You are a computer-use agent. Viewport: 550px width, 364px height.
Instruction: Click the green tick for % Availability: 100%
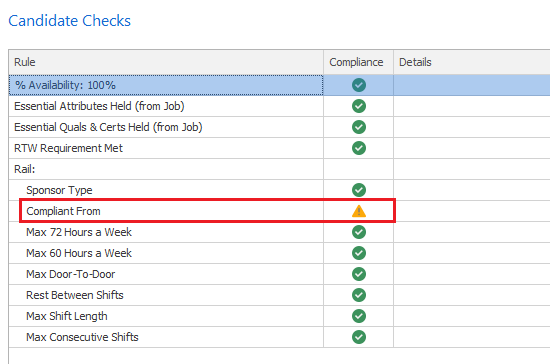point(358,85)
